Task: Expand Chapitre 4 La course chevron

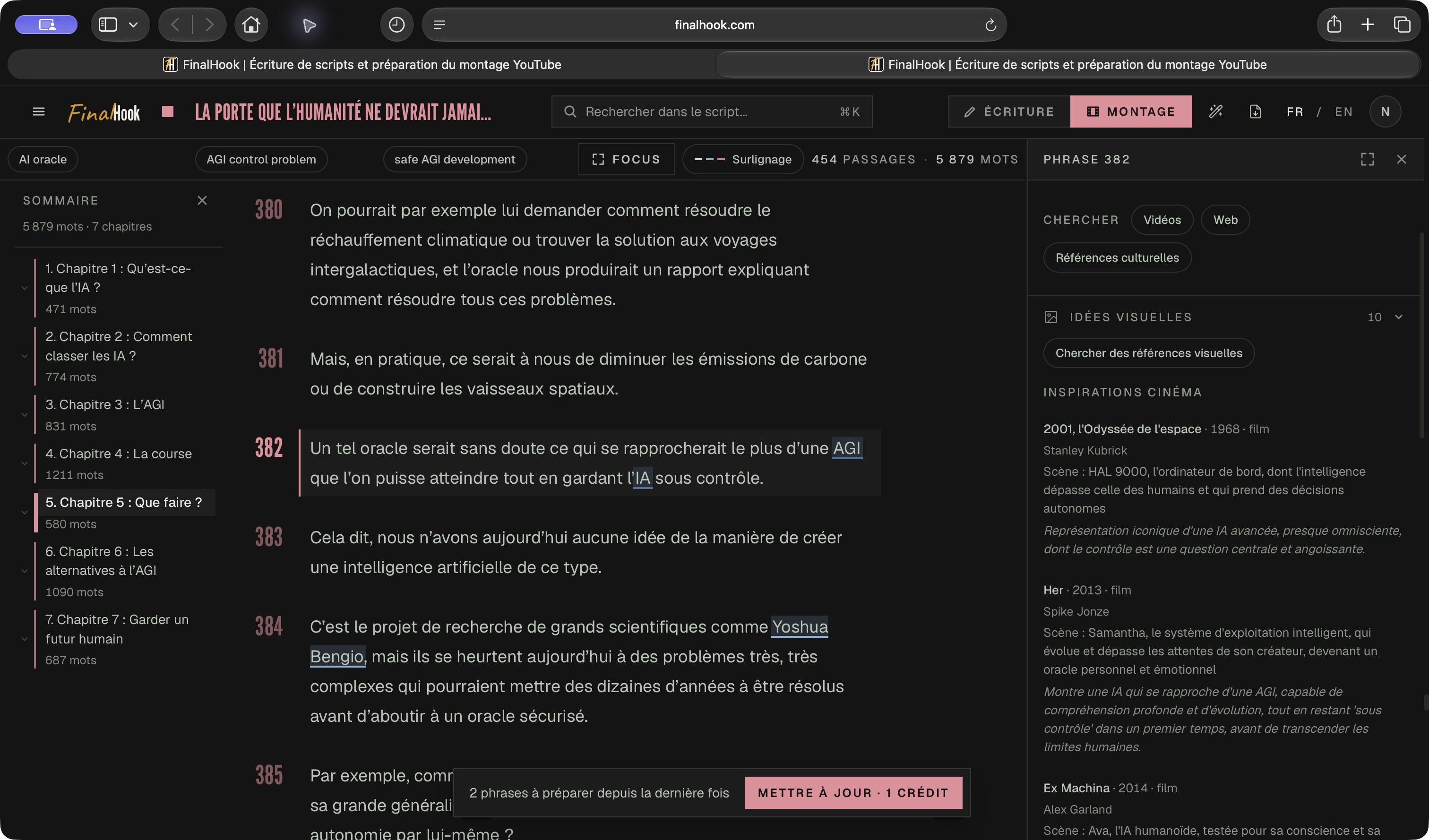Action: pyautogui.click(x=25, y=463)
